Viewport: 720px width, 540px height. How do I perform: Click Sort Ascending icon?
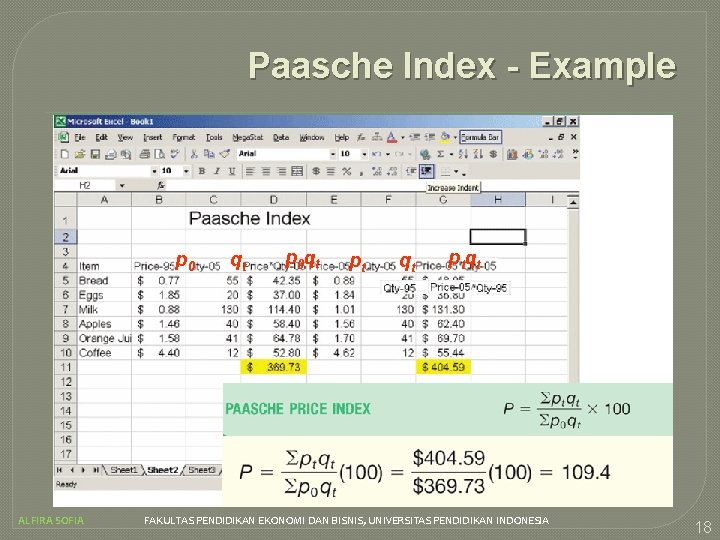(x=463, y=154)
